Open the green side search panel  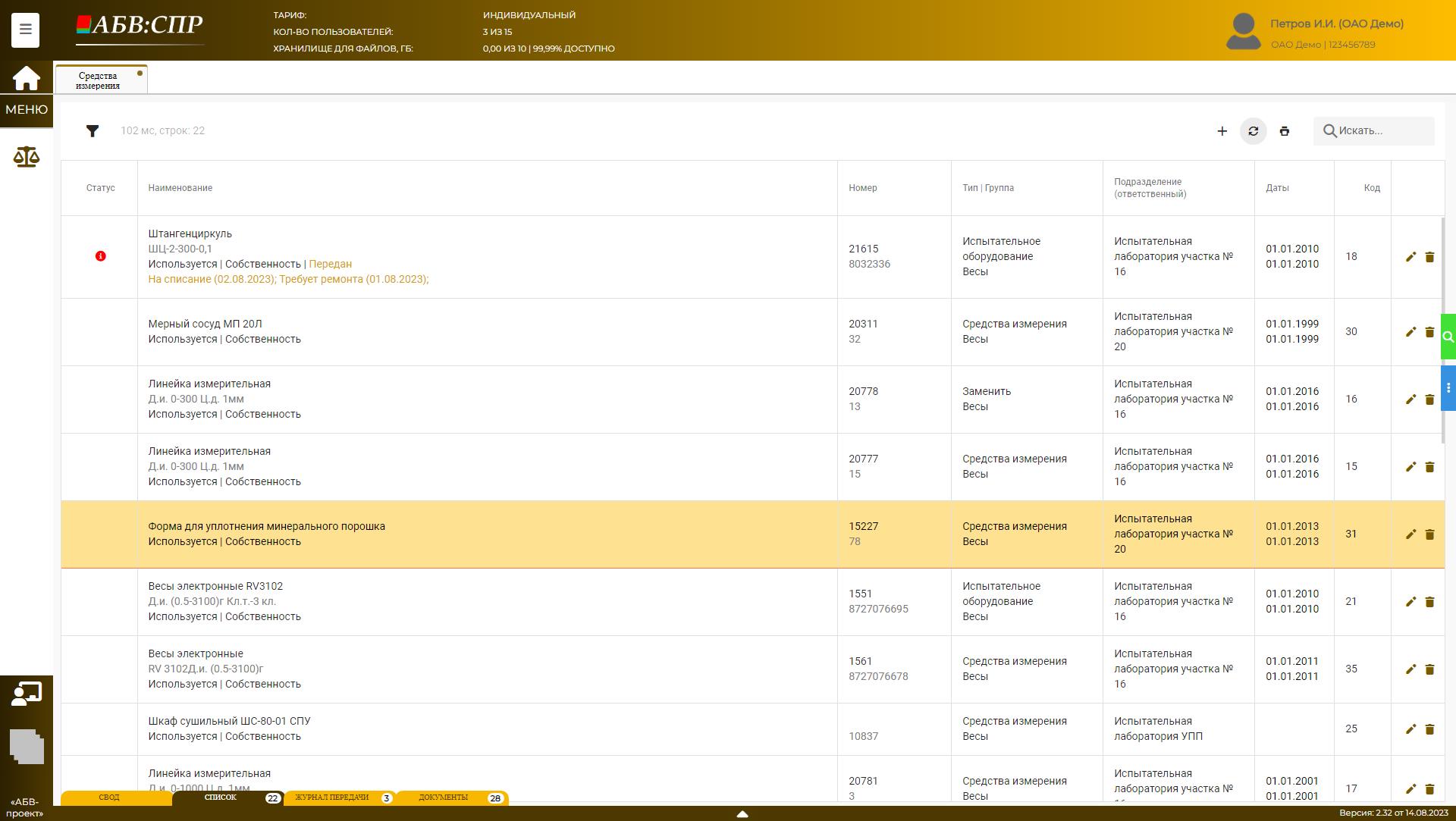(1448, 337)
